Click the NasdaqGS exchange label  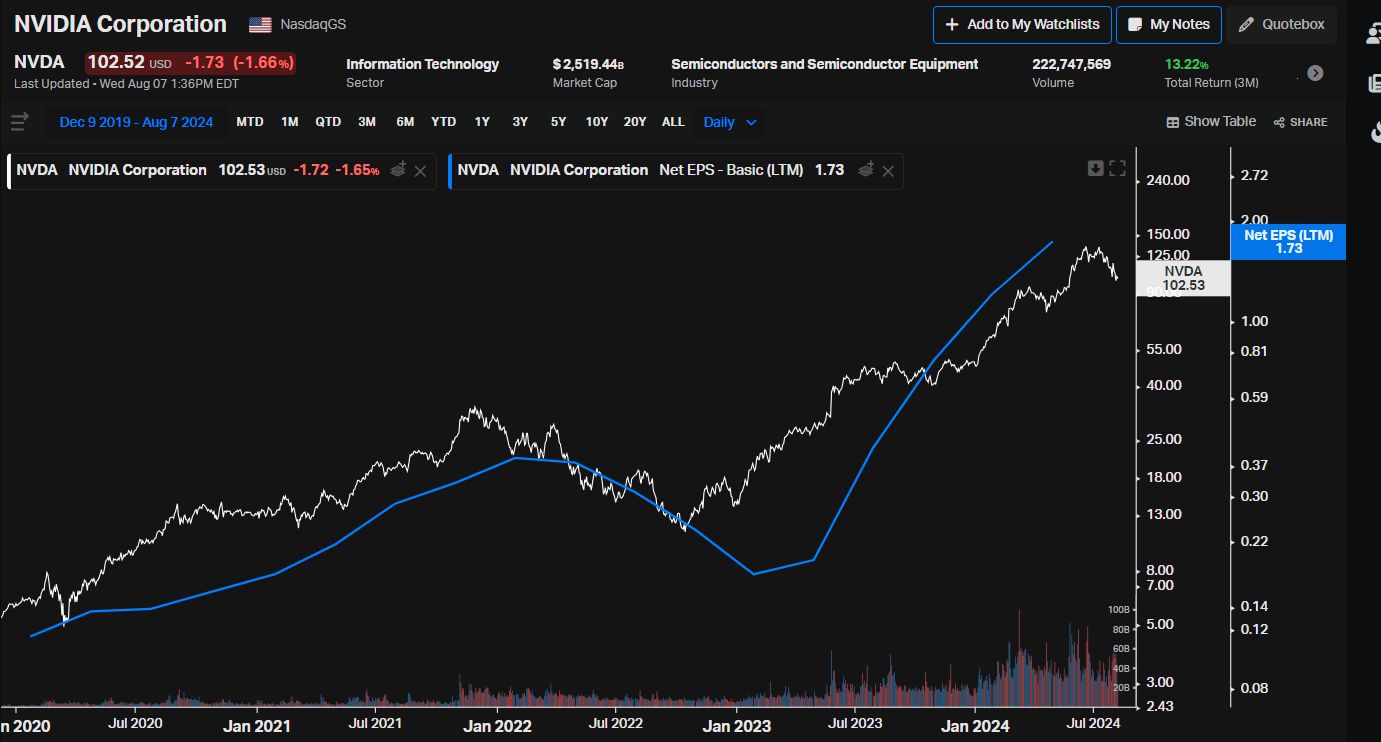pyautogui.click(x=313, y=24)
